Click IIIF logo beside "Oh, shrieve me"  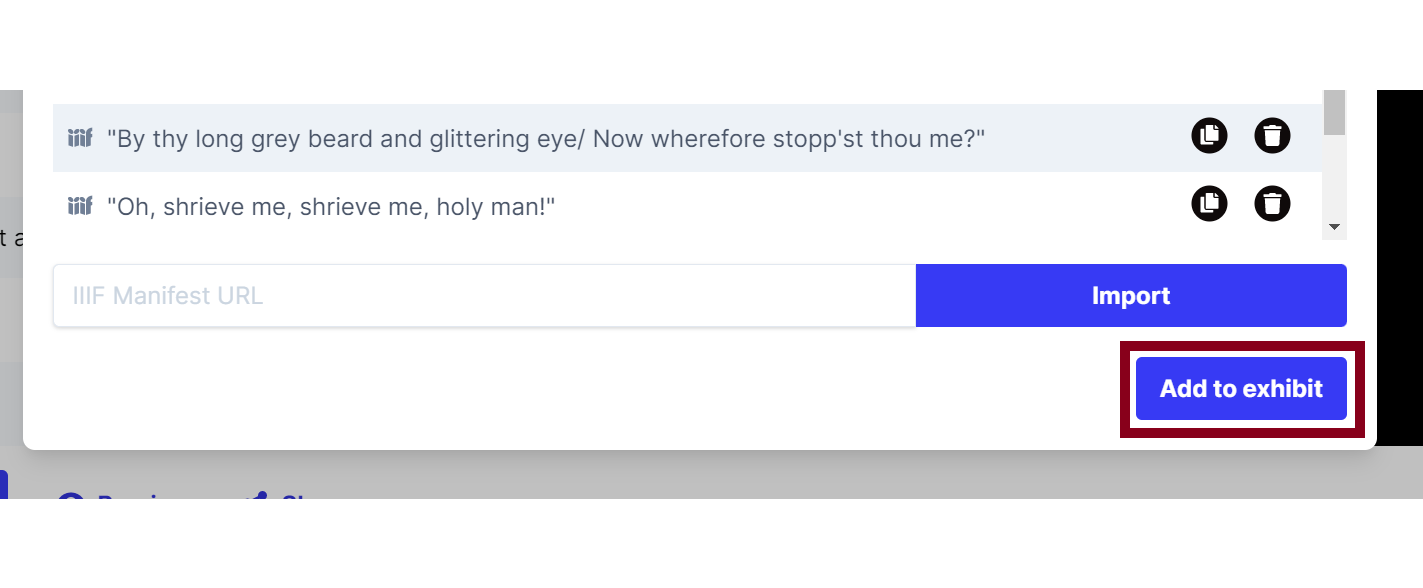pyautogui.click(x=80, y=206)
